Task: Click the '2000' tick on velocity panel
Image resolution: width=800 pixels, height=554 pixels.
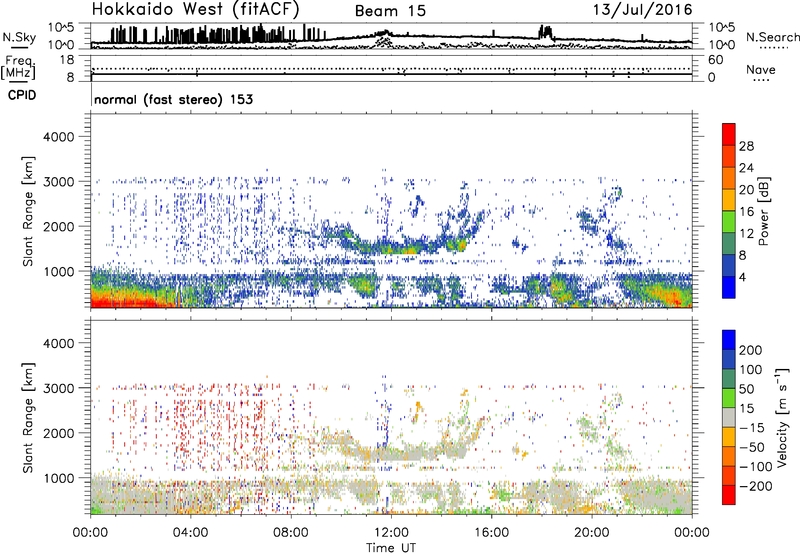Action: [58, 433]
